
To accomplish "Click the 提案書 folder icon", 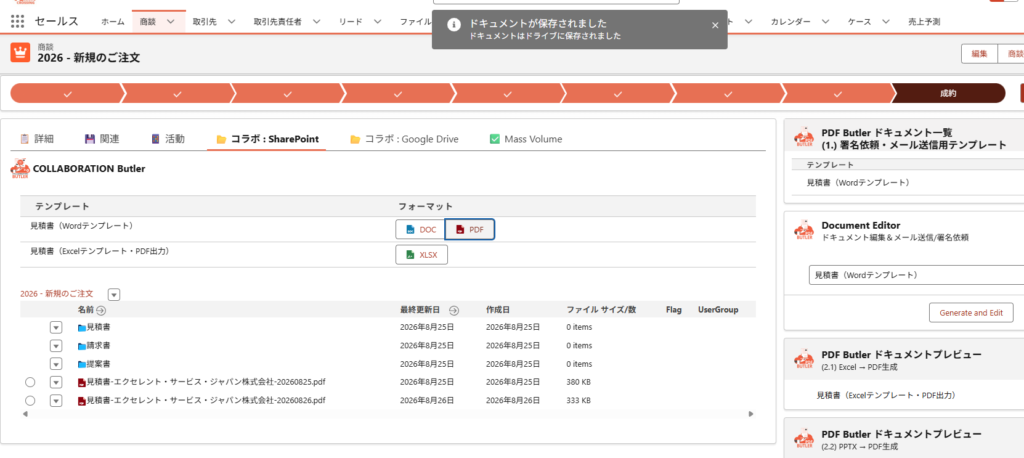I will 82,364.
